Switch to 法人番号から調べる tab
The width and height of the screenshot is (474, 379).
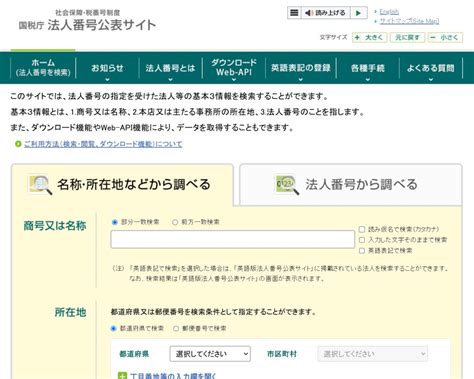351,185
